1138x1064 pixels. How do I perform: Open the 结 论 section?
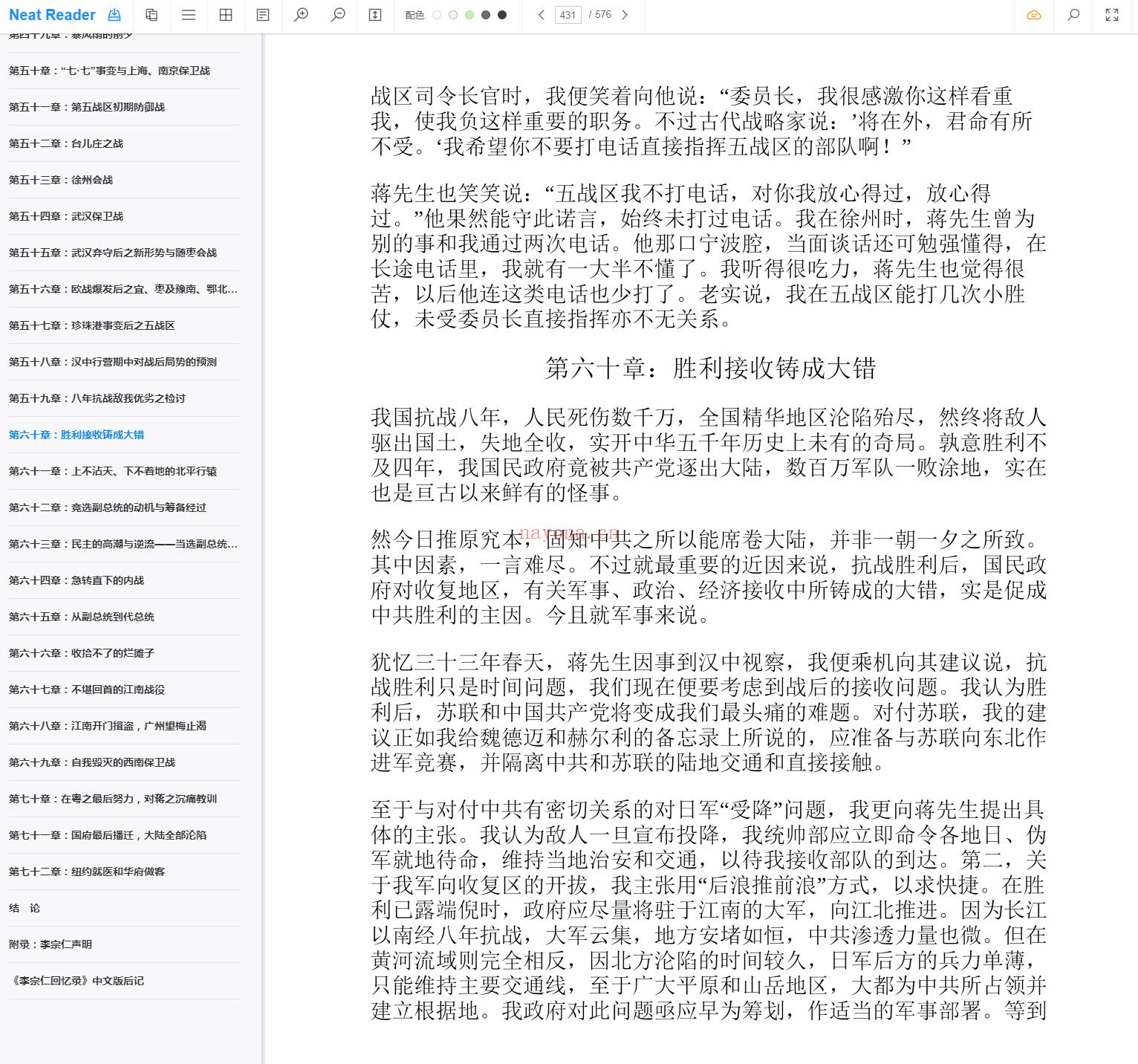[x=125, y=908]
